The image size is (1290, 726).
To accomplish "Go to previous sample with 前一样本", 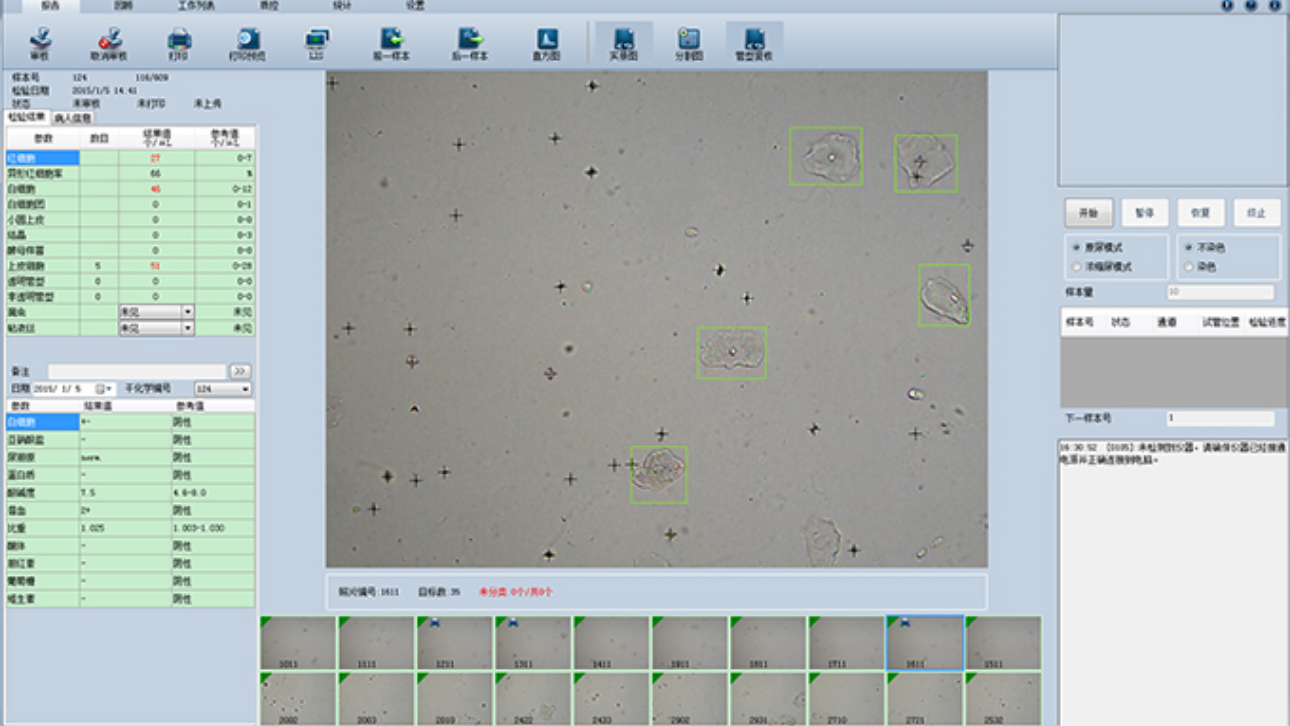I will pyautogui.click(x=392, y=42).
